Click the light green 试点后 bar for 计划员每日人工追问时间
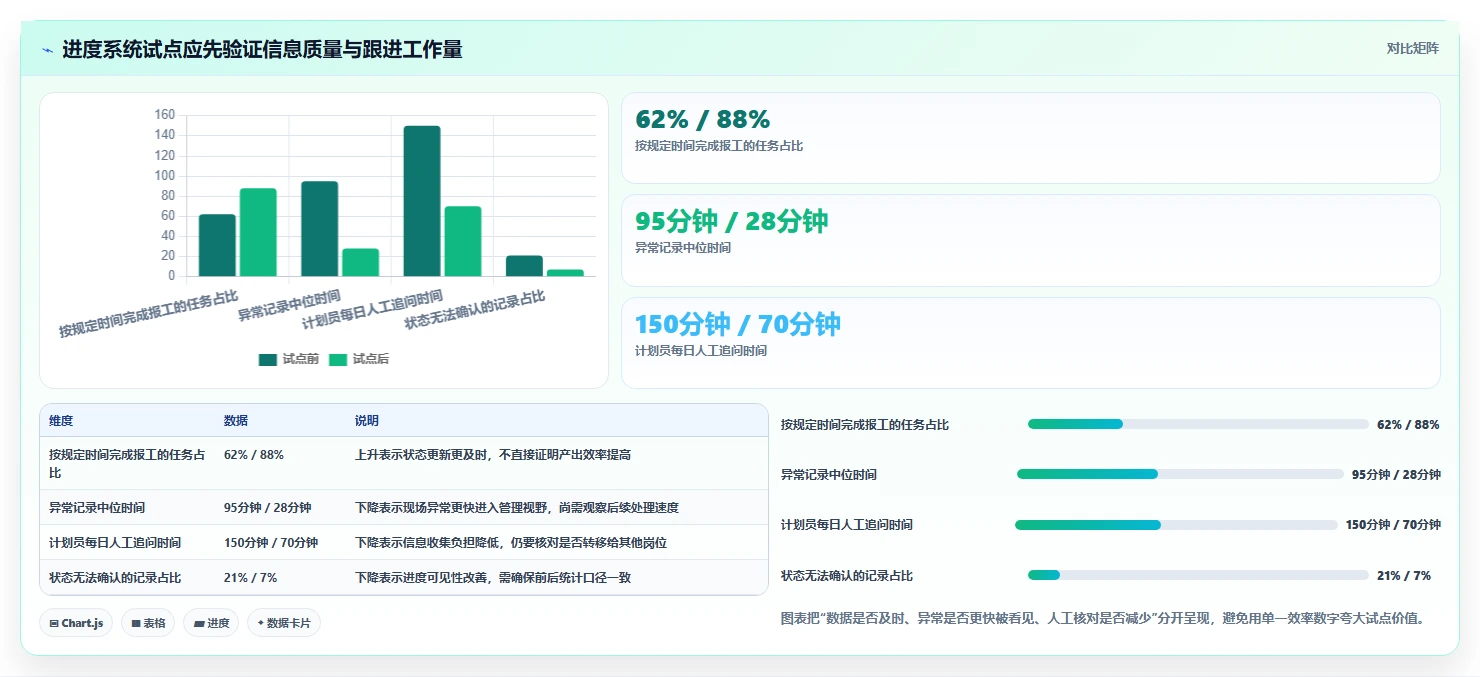 [x=463, y=241]
